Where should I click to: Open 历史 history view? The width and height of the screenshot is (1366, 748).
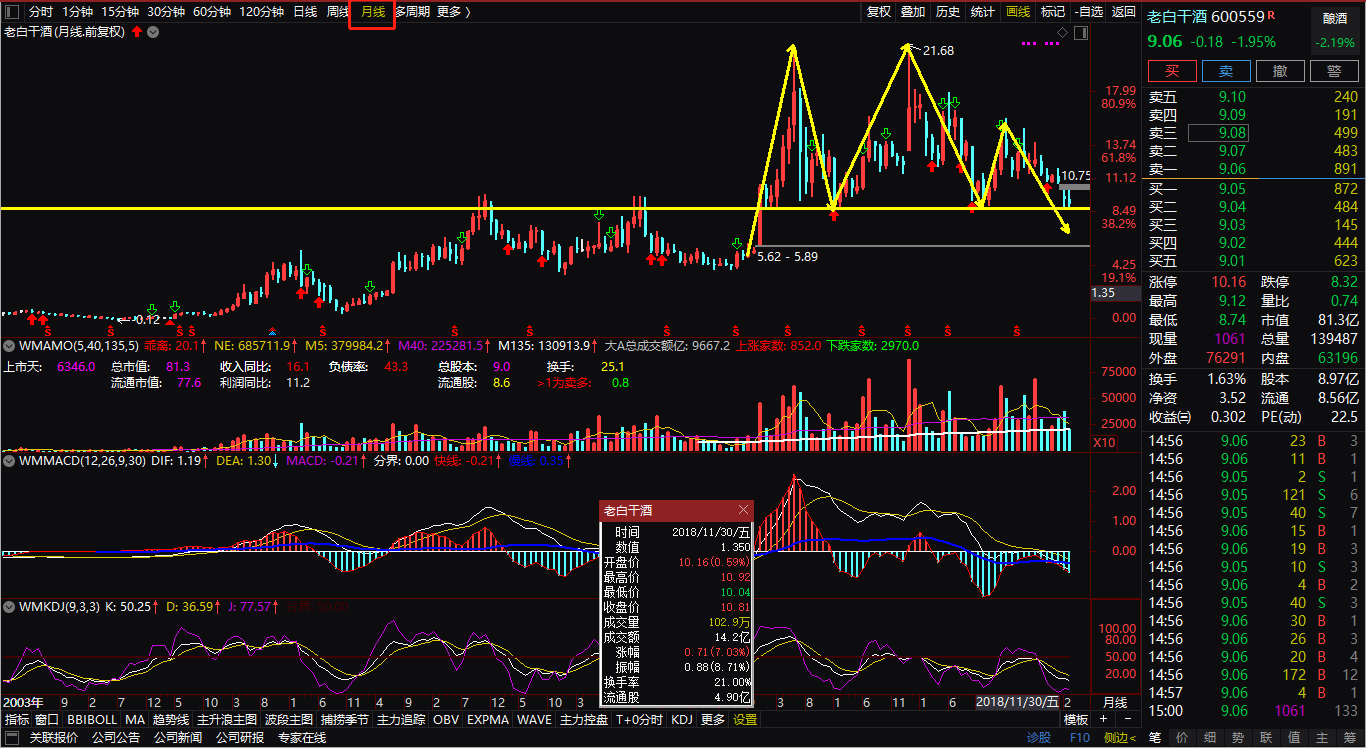[948, 12]
